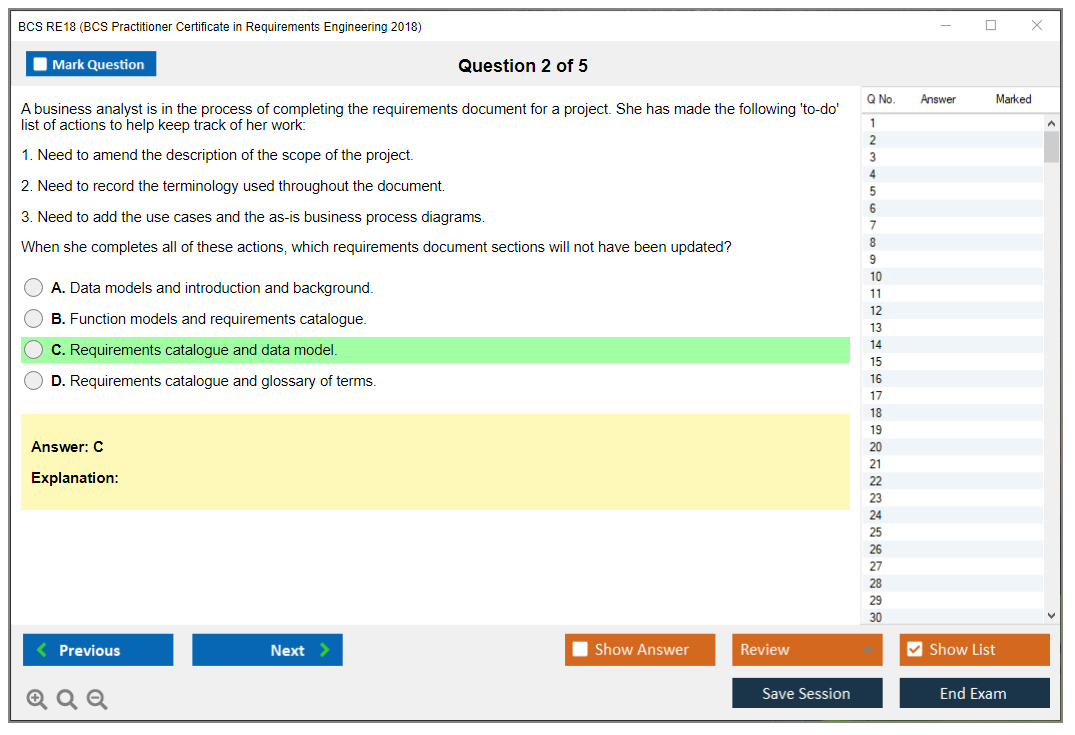Click the End Exam button
Image resolution: width=1075 pixels, height=735 pixels.
(973, 693)
